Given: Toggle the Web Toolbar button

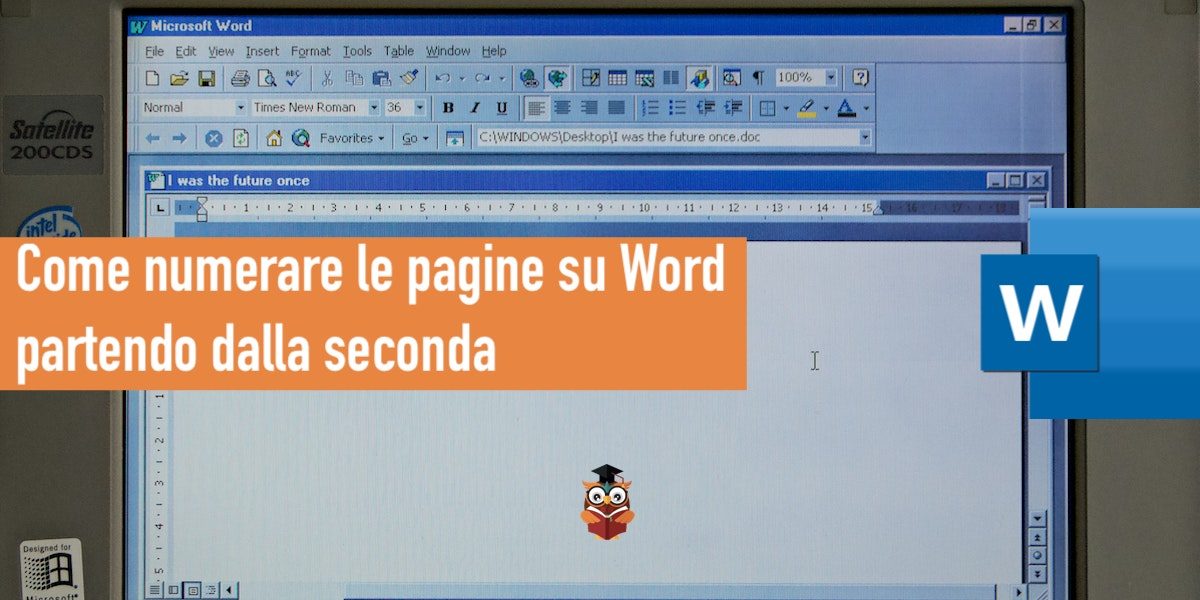Looking at the screenshot, I should click(x=557, y=77).
